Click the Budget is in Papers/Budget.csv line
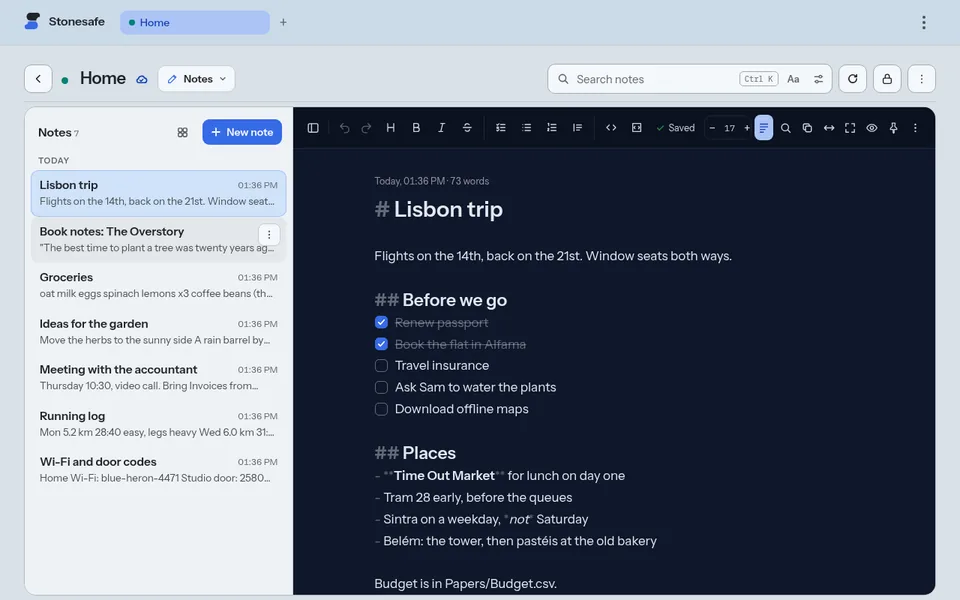The image size is (960, 600). pos(465,583)
